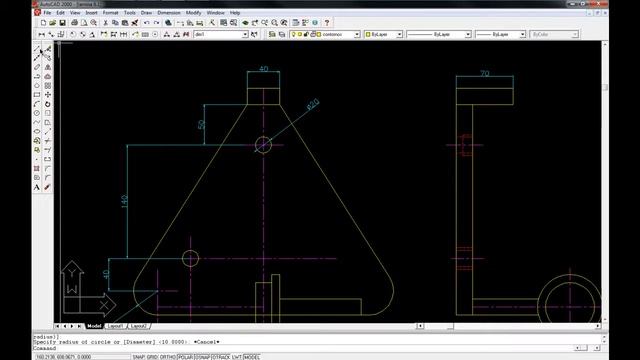The image size is (640, 360).
Task: Switch to the Layout2 tab
Action: (x=139, y=326)
